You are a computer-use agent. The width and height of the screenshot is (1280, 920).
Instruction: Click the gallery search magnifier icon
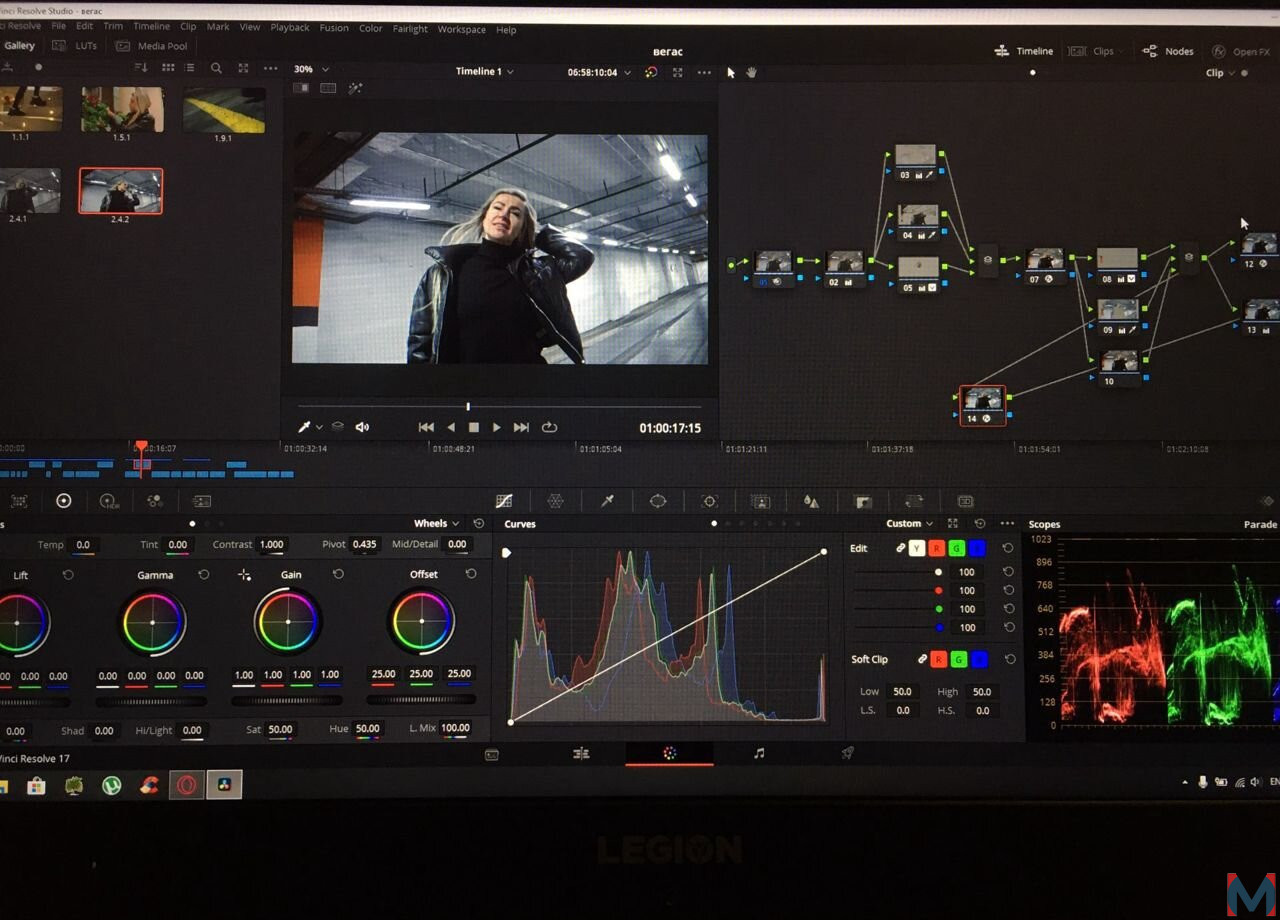(216, 68)
